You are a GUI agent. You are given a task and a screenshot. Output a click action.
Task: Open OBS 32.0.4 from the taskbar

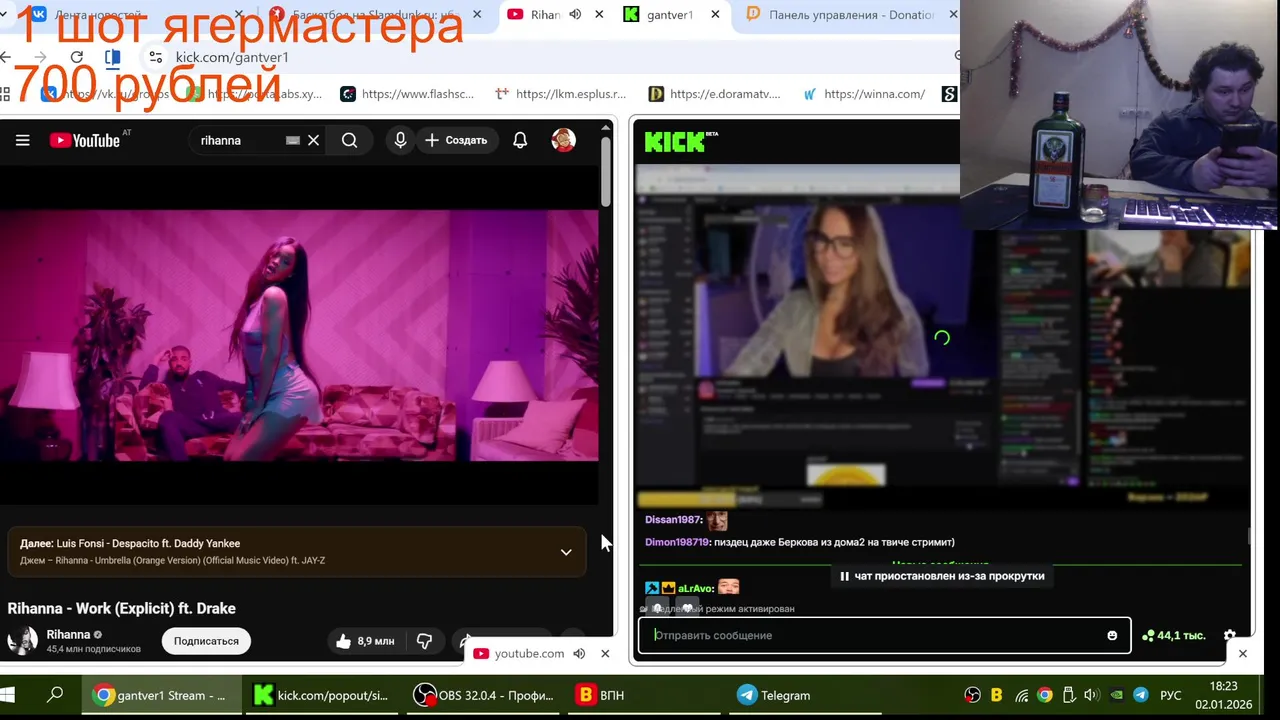click(484, 695)
